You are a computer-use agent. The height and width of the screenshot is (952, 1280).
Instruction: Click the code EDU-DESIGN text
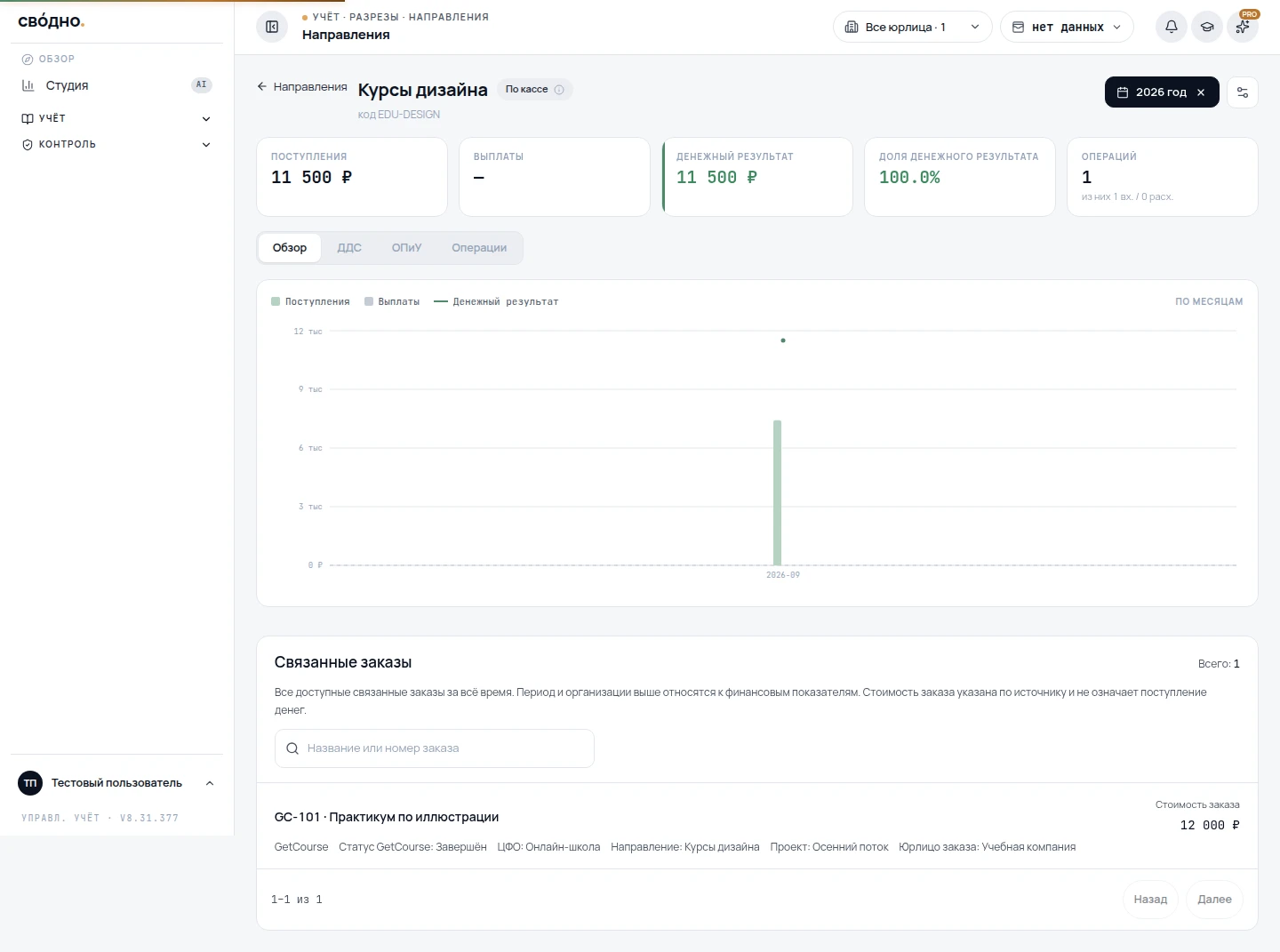[x=399, y=115]
